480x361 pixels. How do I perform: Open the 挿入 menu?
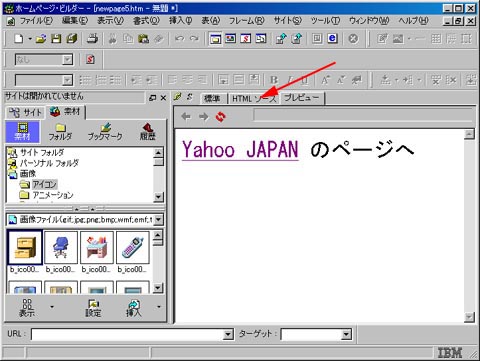click(180, 21)
